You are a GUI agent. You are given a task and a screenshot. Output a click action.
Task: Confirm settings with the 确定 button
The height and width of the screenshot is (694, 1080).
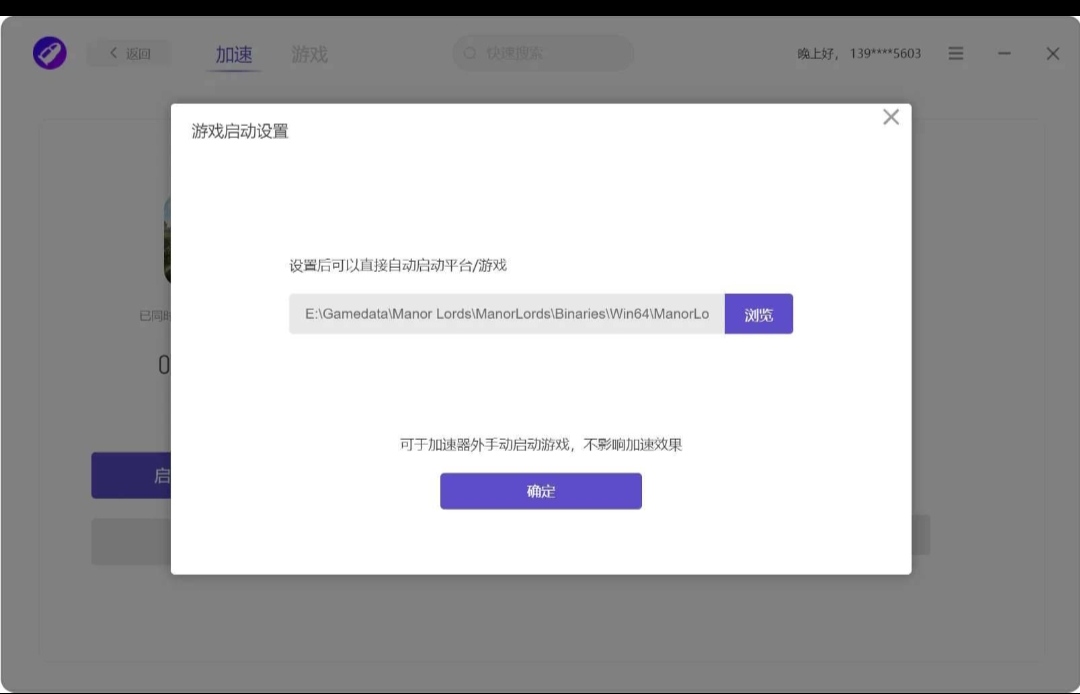[540, 491]
